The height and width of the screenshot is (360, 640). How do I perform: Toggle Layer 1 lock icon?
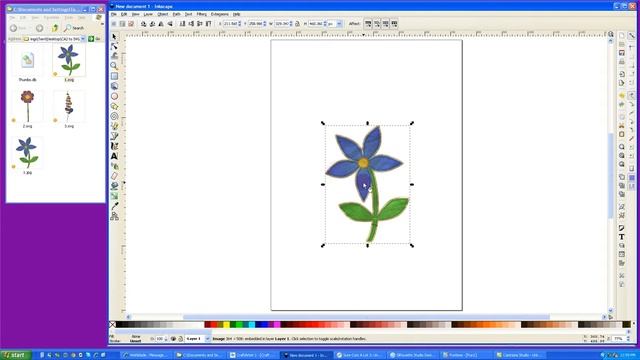pos(180,339)
